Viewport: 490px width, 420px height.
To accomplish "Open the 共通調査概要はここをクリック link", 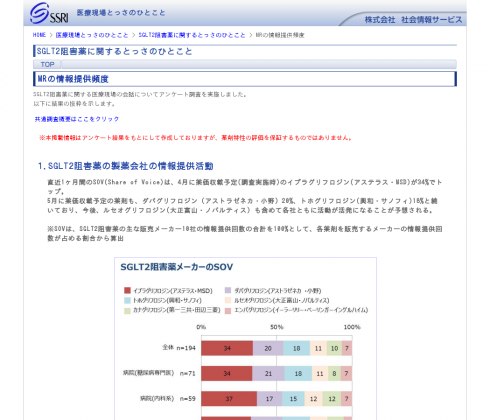I will click(x=77, y=119).
